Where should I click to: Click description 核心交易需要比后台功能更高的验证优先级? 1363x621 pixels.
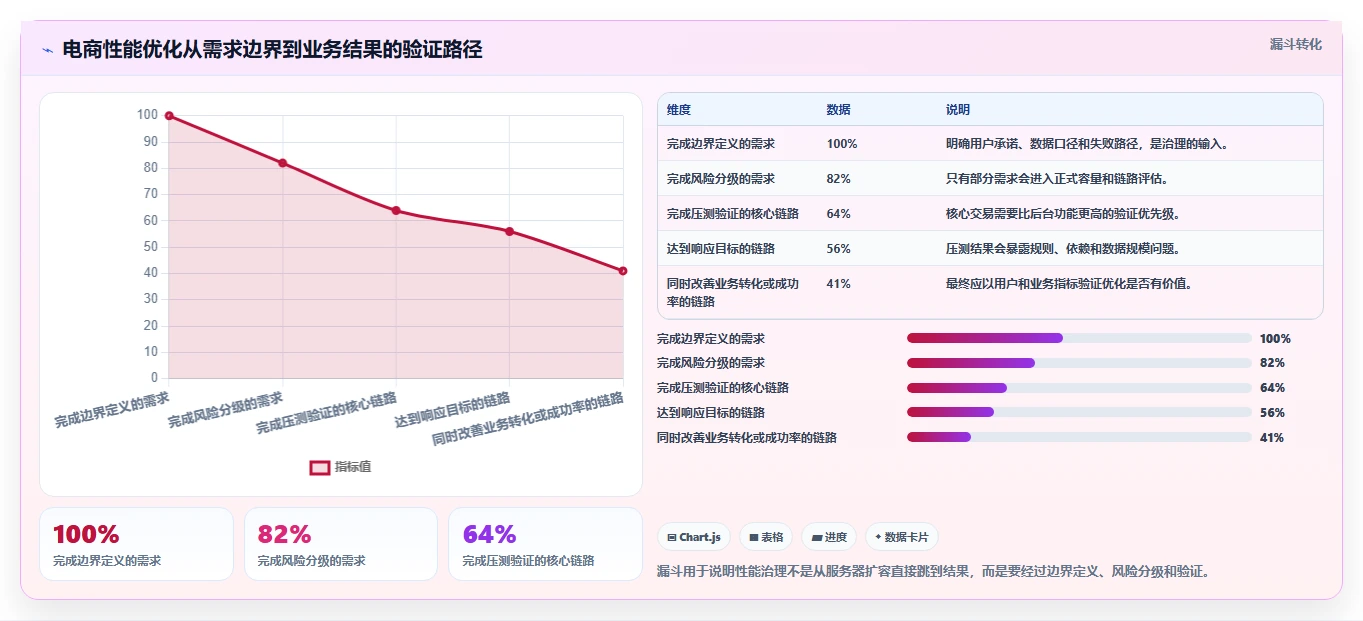[1063, 214]
